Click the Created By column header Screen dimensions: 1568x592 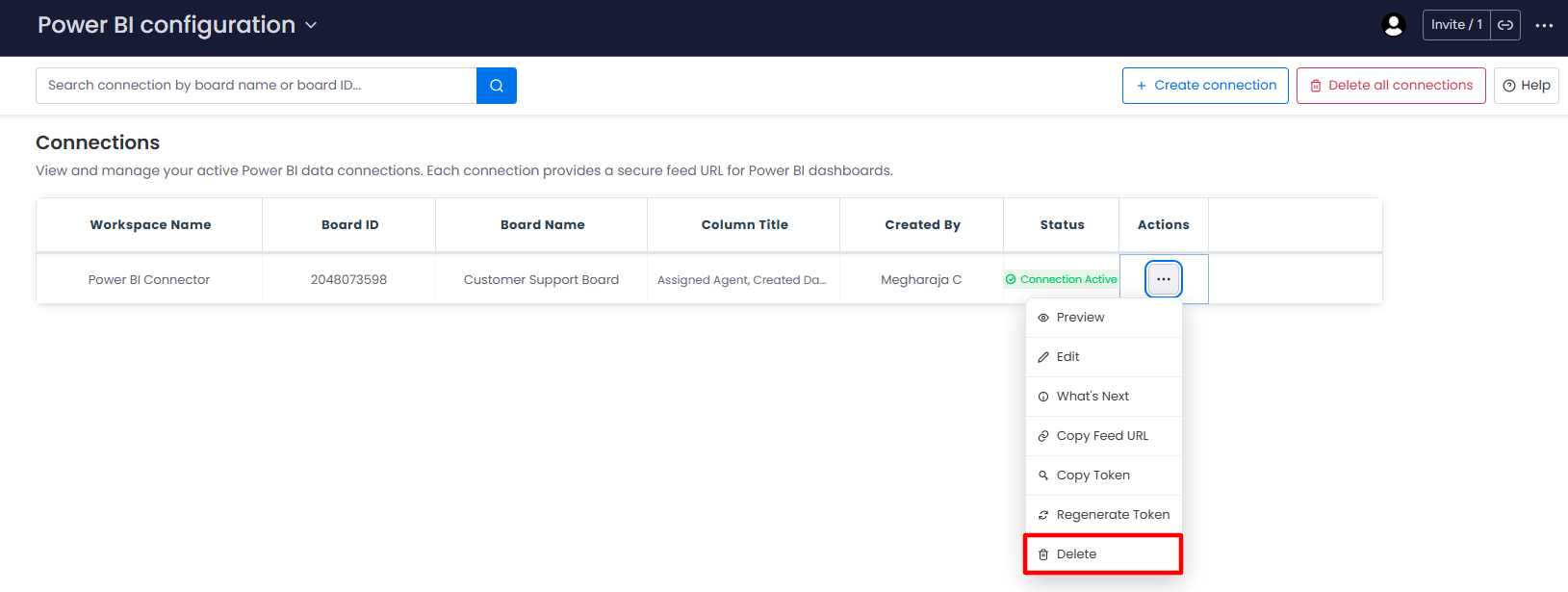coord(922,225)
